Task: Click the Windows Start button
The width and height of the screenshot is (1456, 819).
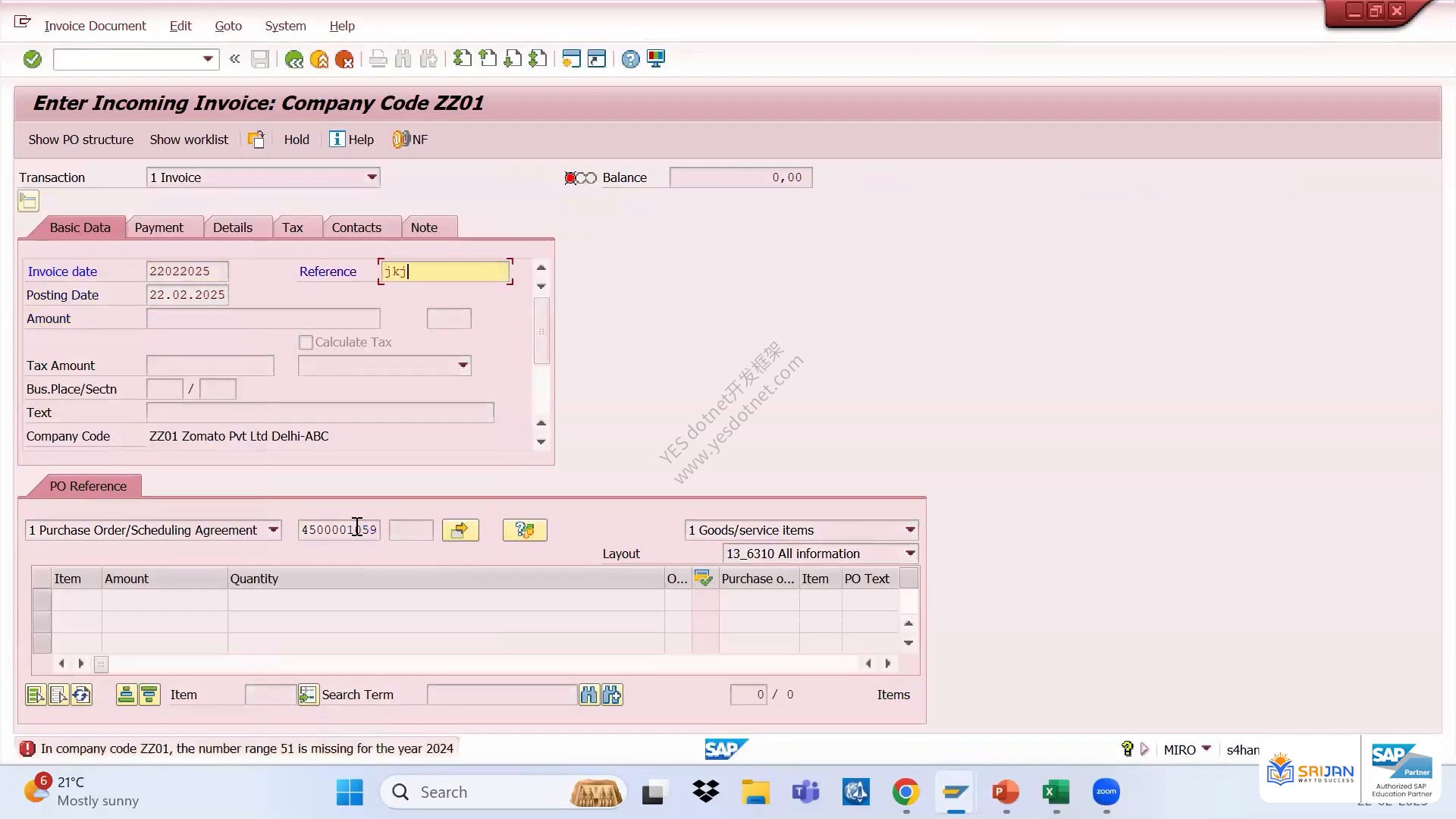Action: pyautogui.click(x=350, y=792)
